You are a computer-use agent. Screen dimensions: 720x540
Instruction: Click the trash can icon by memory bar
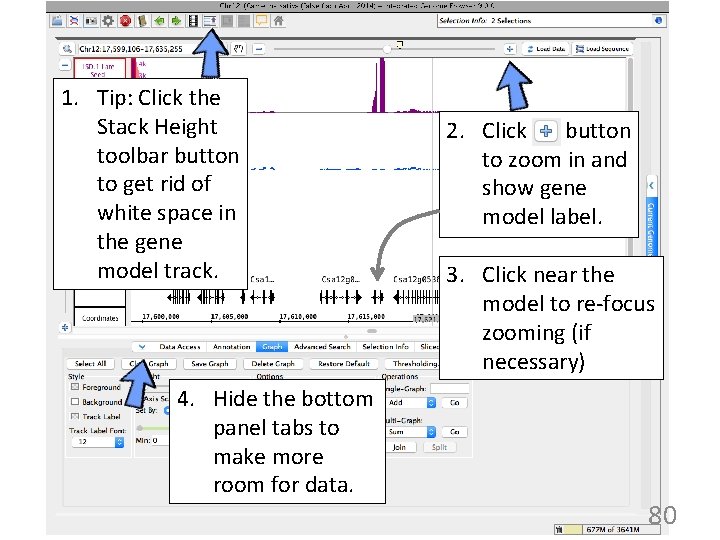pyautogui.click(x=559, y=529)
